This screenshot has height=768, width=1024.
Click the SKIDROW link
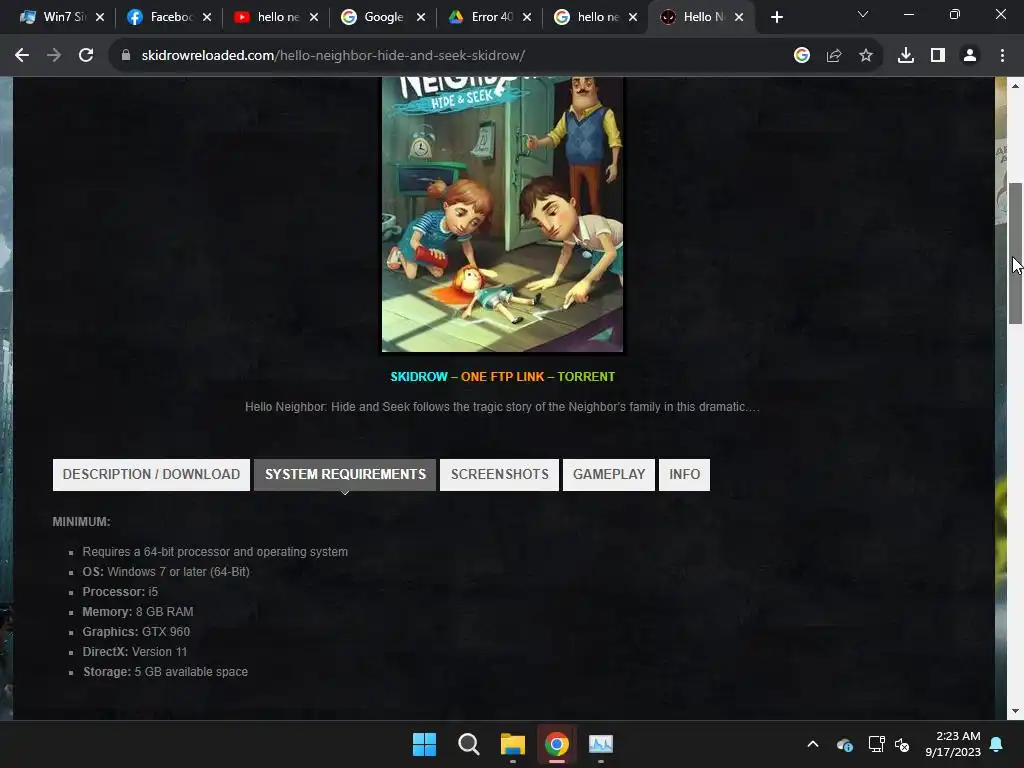click(x=419, y=377)
